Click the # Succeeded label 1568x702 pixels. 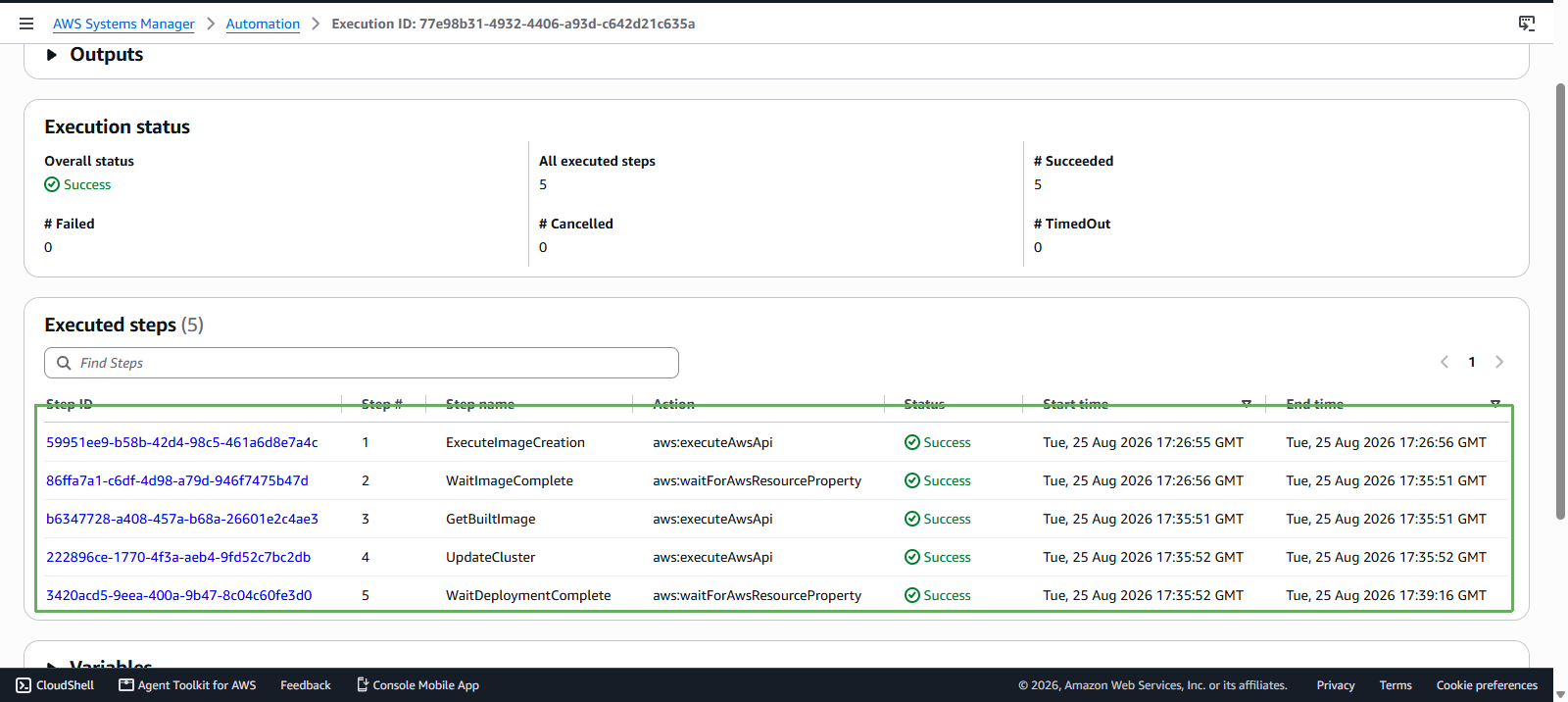pyautogui.click(x=1073, y=161)
